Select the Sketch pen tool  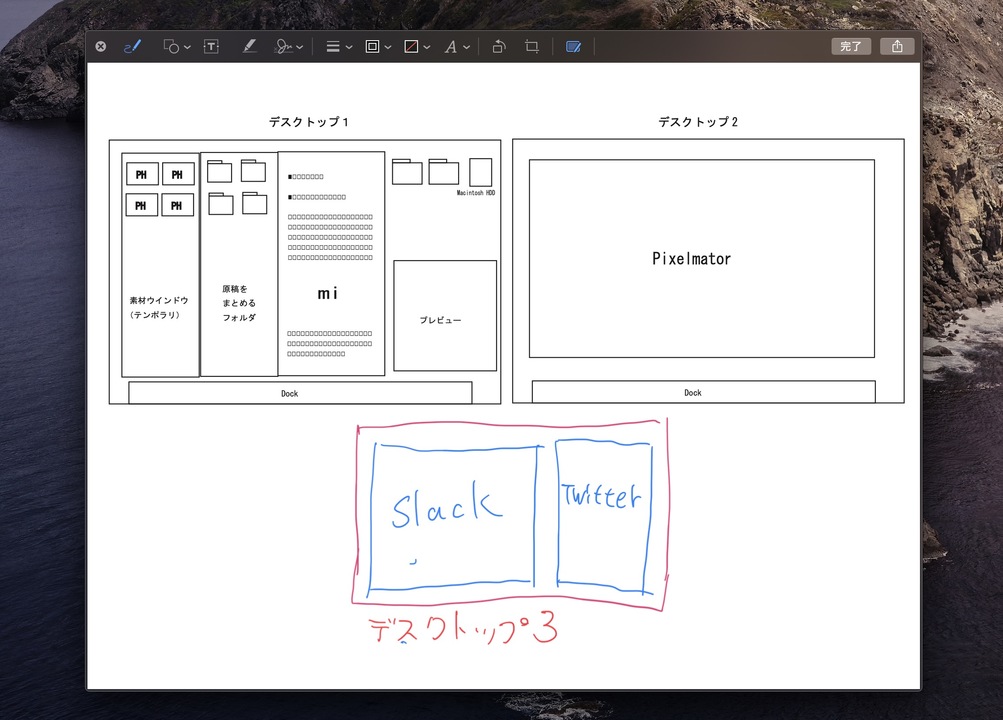click(132, 47)
